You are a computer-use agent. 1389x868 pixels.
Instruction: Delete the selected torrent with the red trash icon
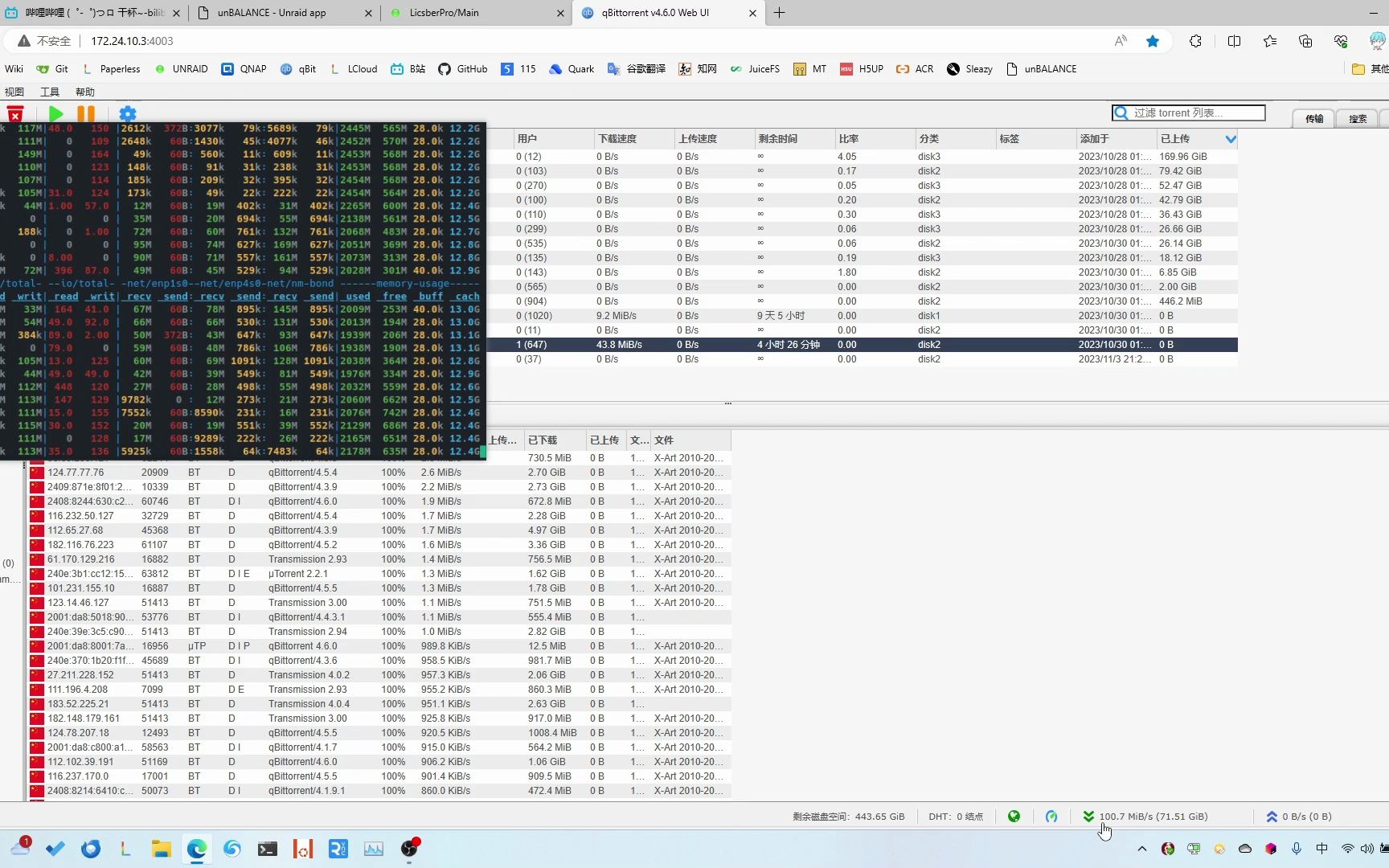15,114
